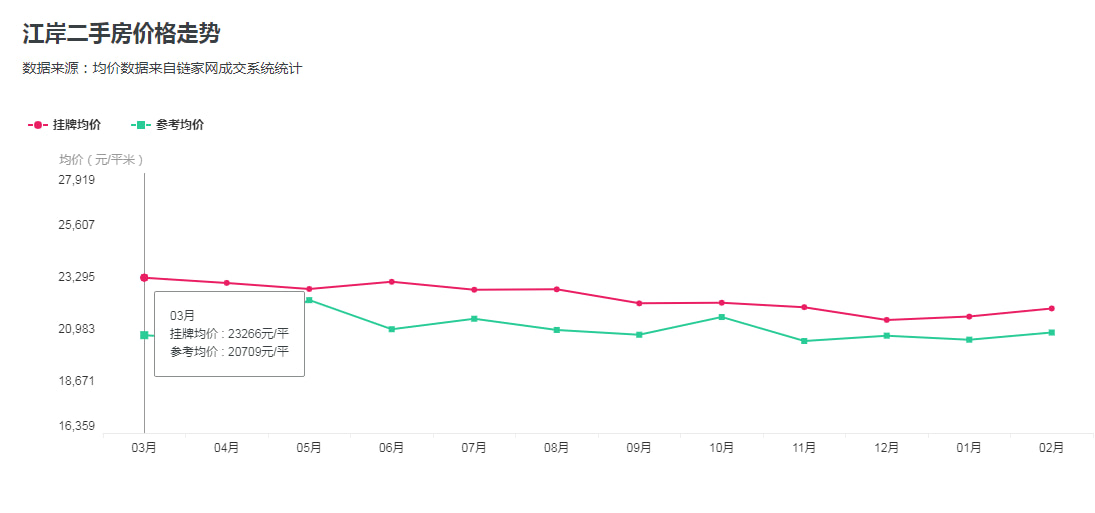
Task: Pick the green 参考均价 point at 06月
Action: [x=392, y=329]
